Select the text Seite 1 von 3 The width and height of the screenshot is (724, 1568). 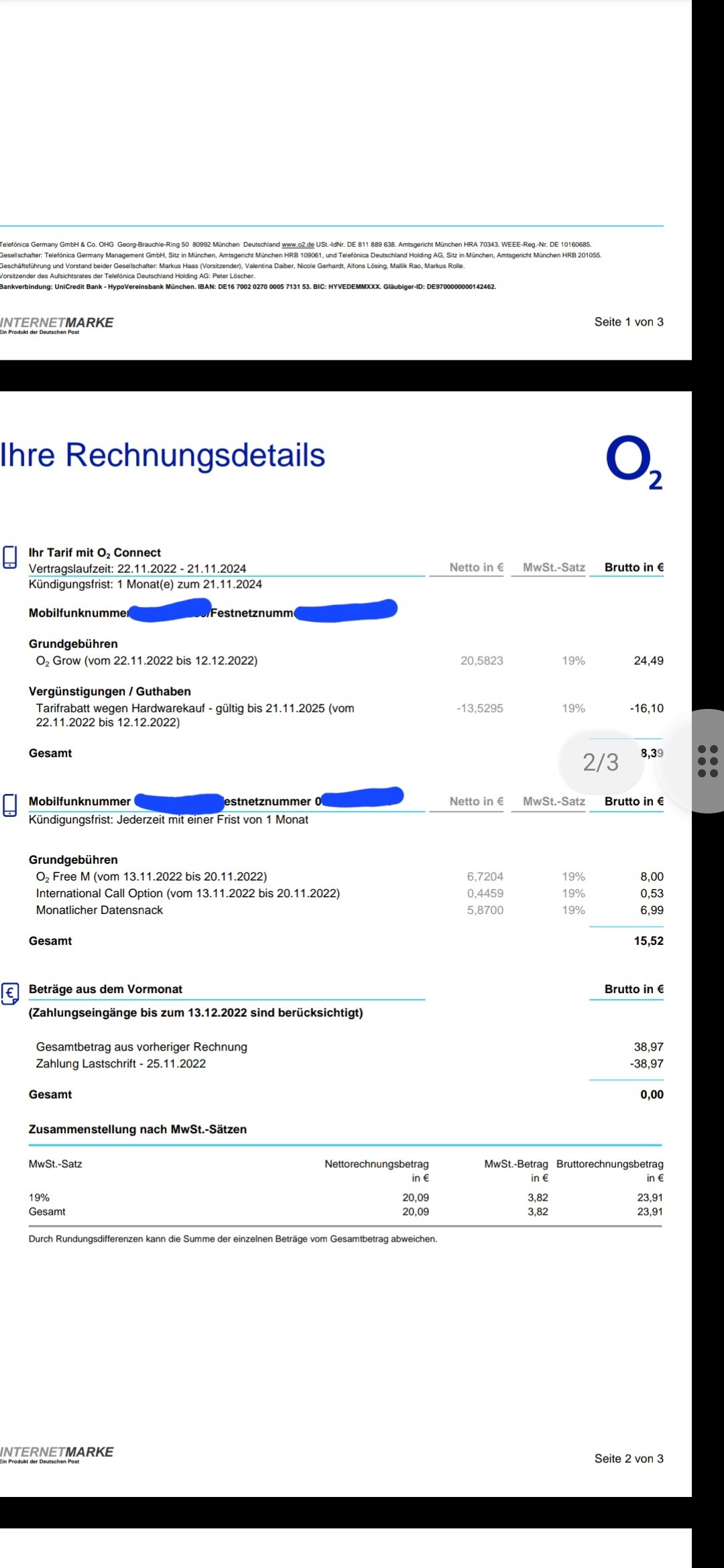pos(629,322)
